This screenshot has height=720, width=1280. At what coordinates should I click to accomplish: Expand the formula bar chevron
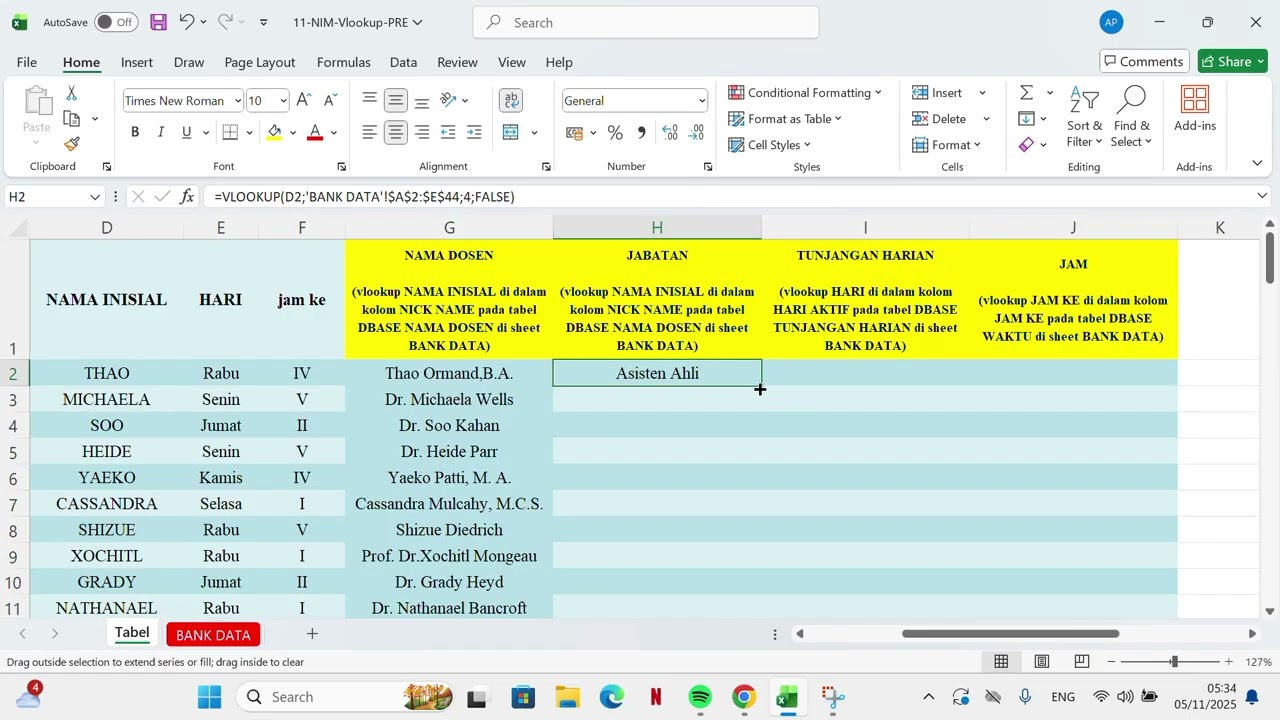[1262, 197]
